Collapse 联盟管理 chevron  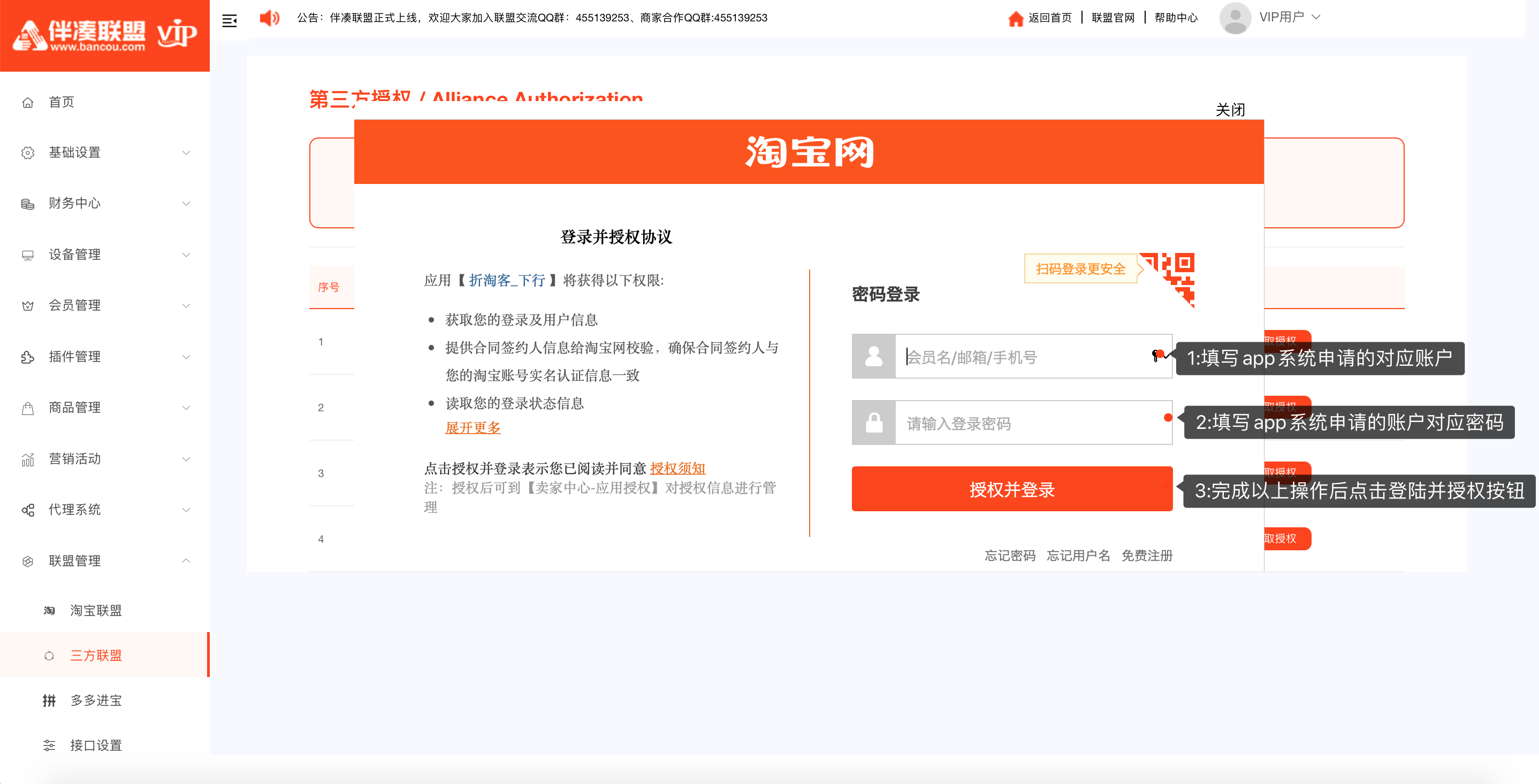(x=186, y=560)
